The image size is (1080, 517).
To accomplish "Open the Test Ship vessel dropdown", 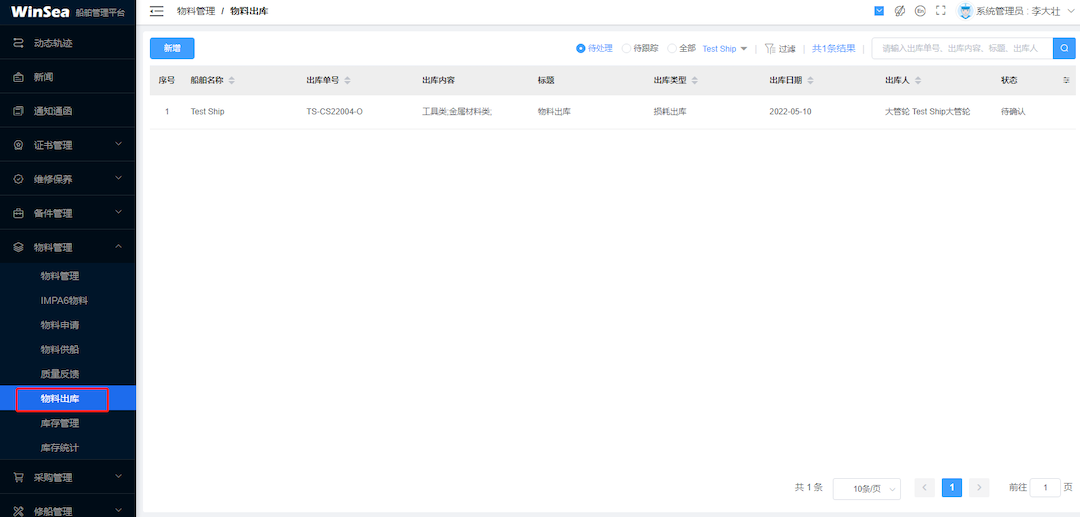I will (x=725, y=49).
